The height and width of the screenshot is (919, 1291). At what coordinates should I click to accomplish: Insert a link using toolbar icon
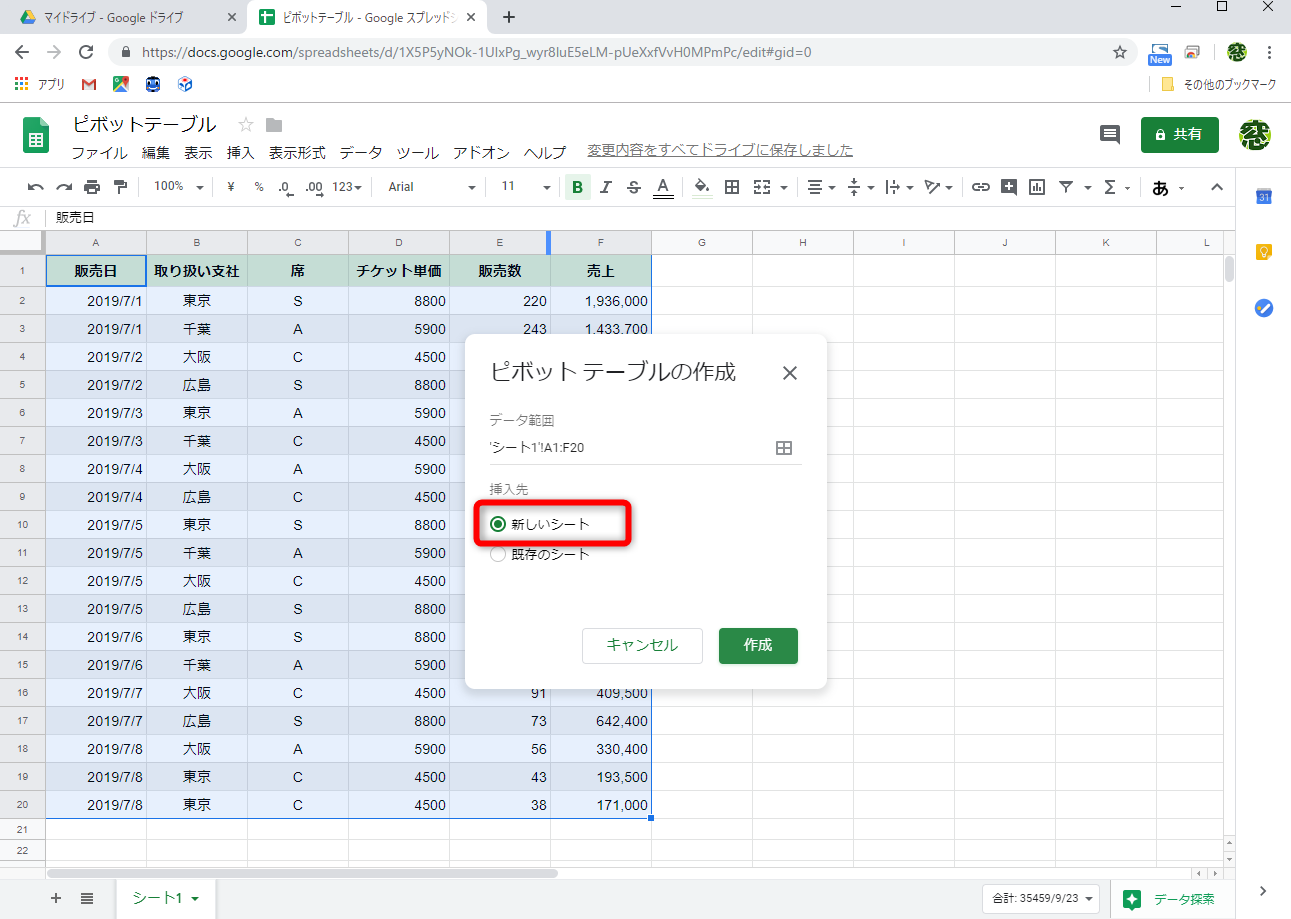[x=981, y=187]
